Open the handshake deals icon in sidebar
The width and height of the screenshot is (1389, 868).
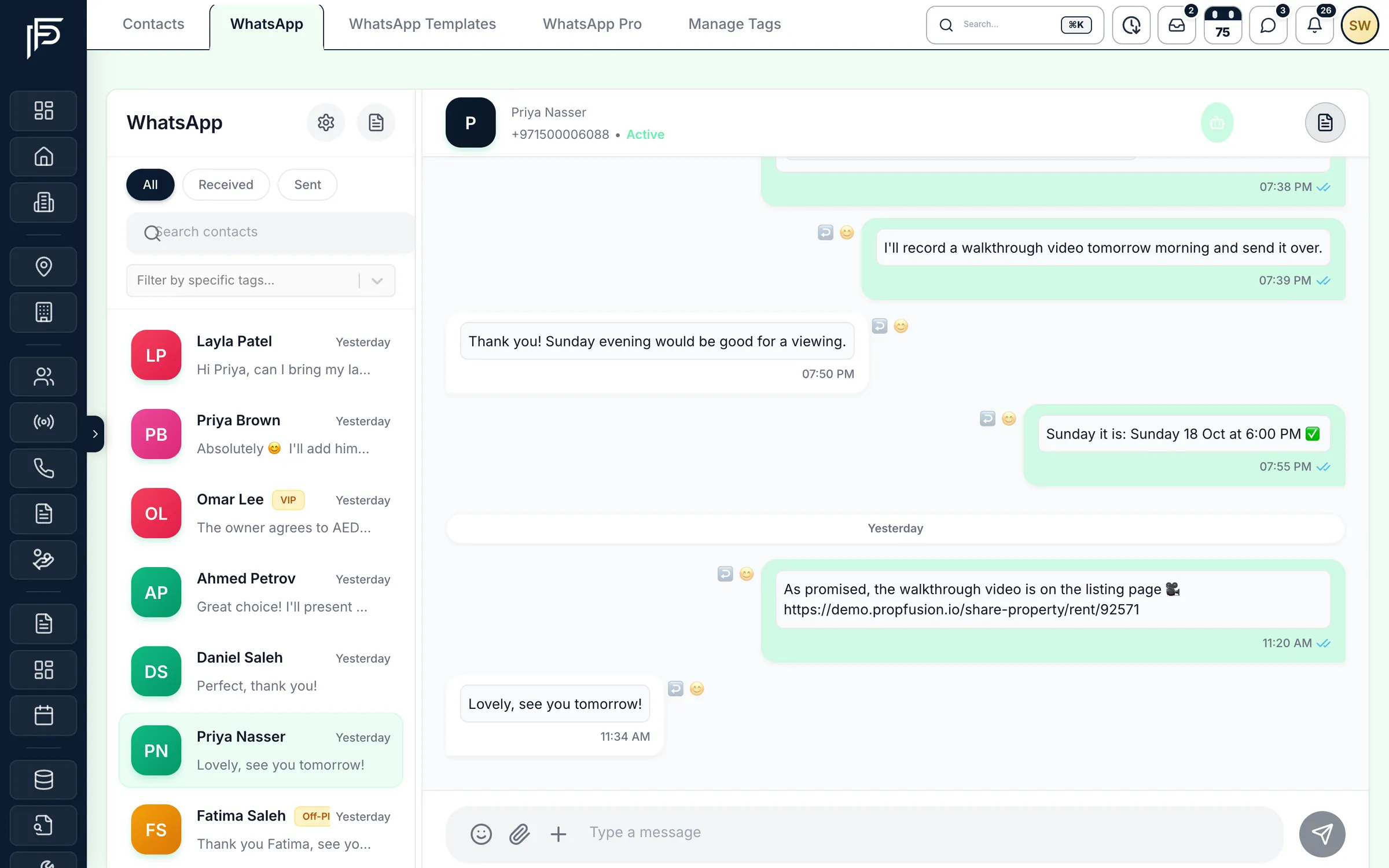[x=43, y=560]
